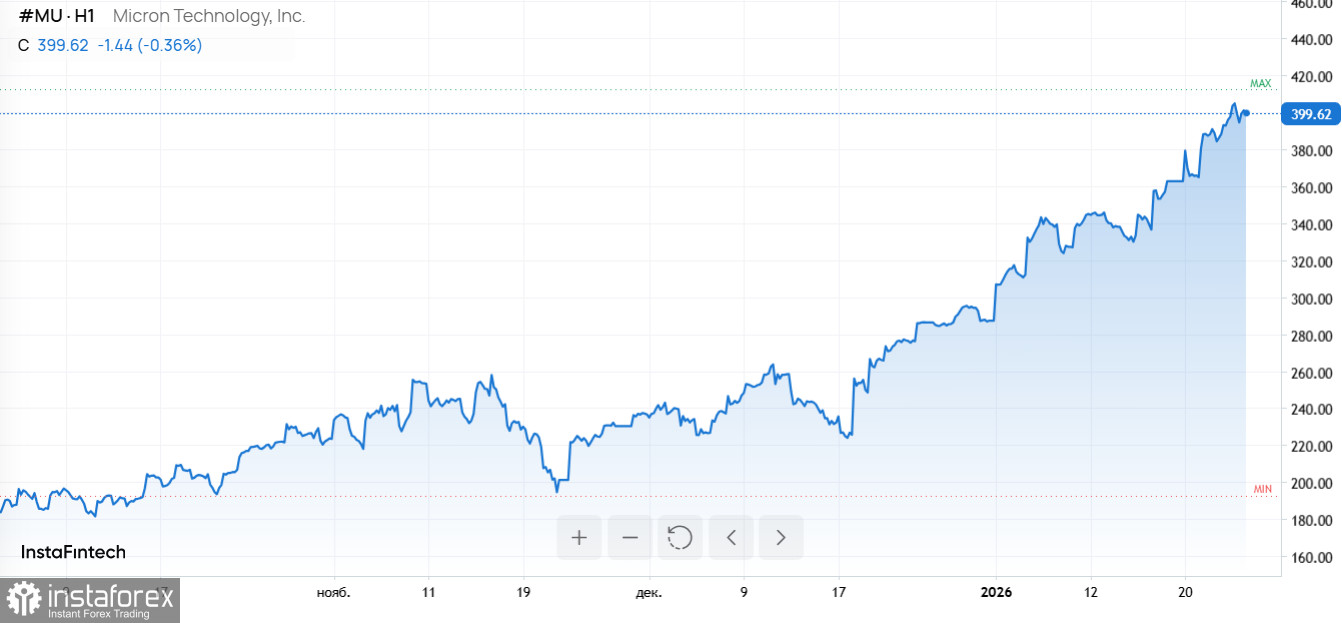Click the MAX level label

tap(1260, 84)
